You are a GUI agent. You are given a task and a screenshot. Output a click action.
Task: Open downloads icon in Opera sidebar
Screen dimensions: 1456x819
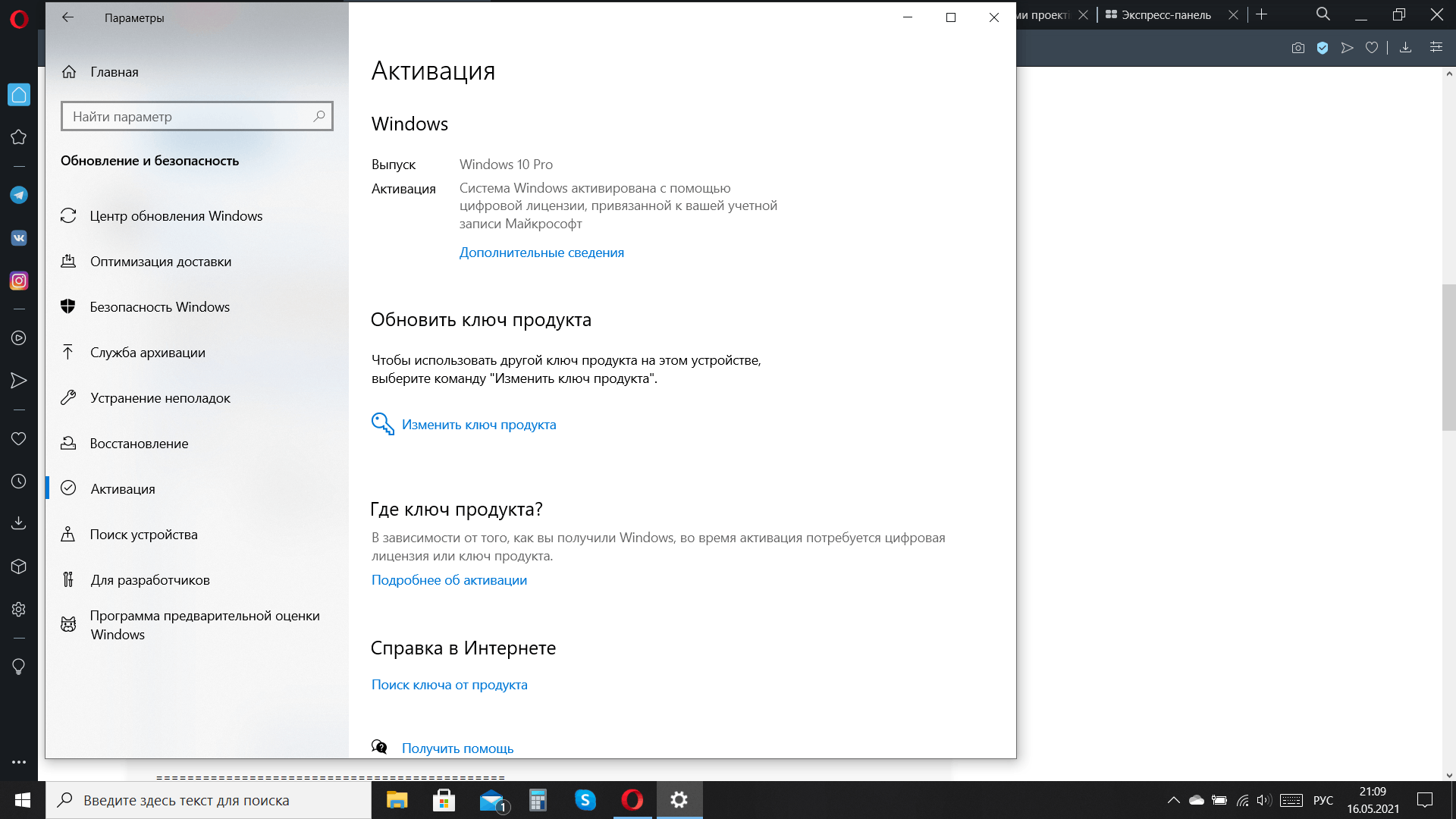[x=19, y=523]
